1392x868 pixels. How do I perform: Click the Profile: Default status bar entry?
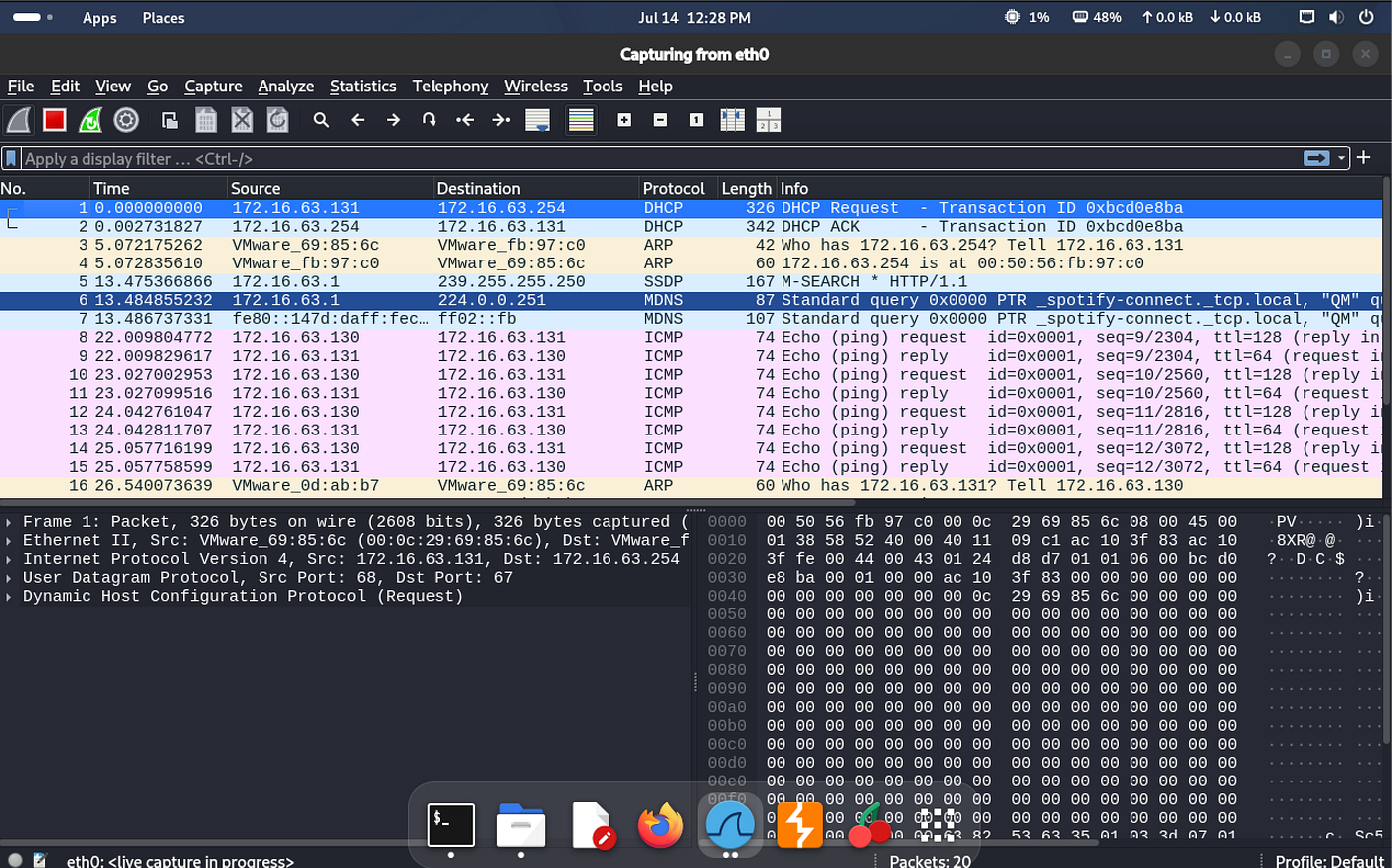pos(1329,861)
